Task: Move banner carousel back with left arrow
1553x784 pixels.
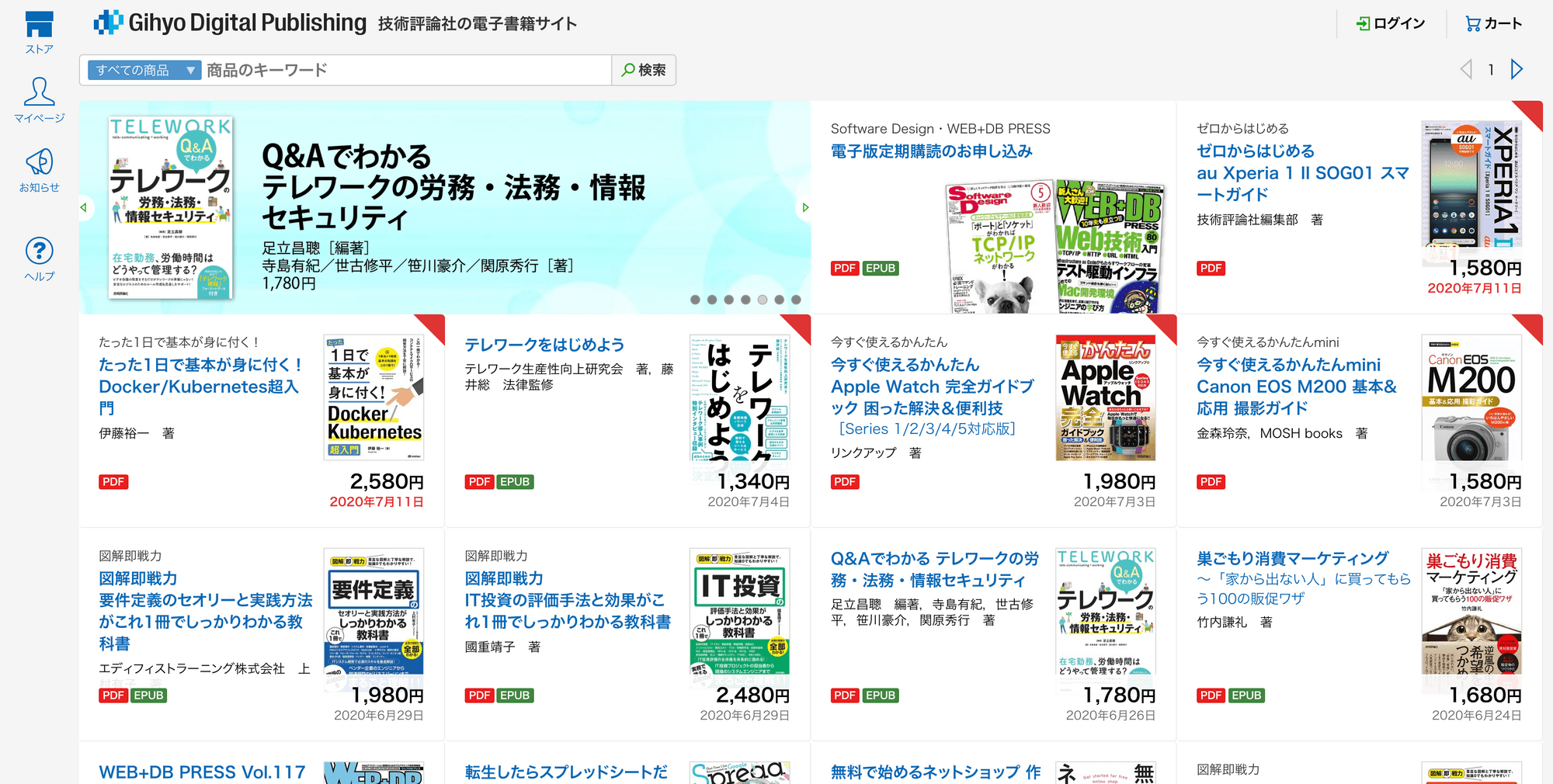Action: click(x=84, y=207)
